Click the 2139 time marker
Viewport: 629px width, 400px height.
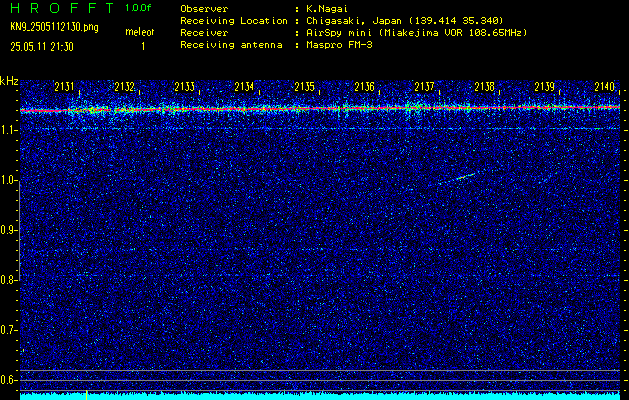(545, 87)
